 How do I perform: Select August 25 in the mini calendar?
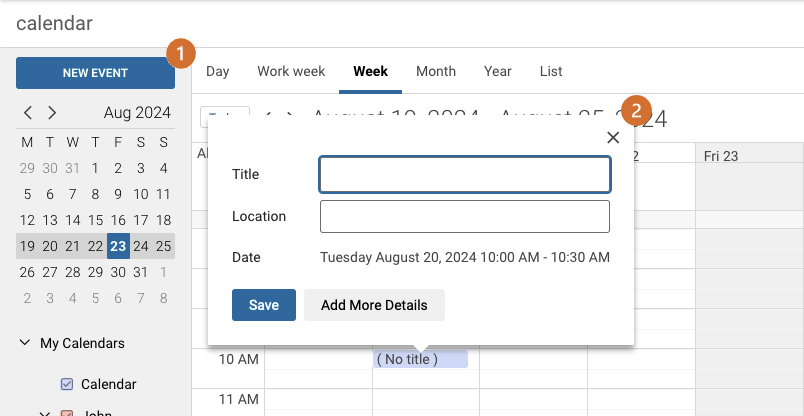pyautogui.click(x=163, y=246)
